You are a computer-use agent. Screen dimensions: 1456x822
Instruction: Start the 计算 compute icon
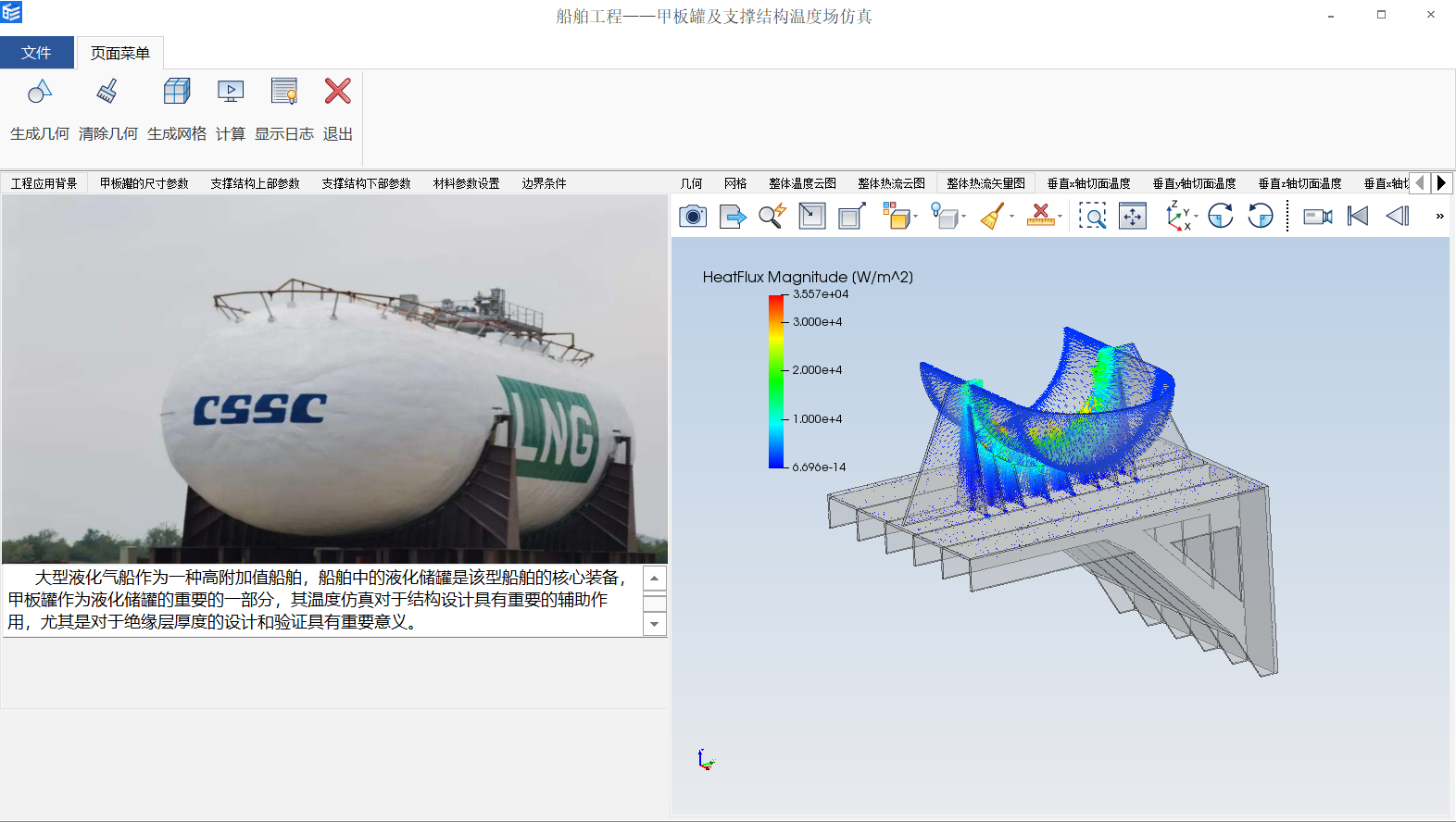[x=231, y=91]
